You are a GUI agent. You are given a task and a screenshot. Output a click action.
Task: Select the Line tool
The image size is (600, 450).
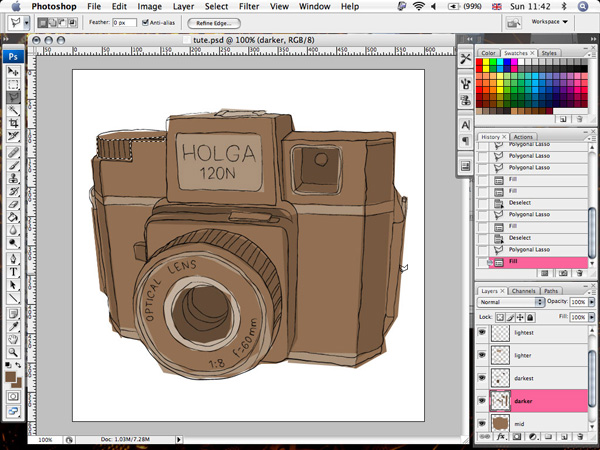point(13,298)
